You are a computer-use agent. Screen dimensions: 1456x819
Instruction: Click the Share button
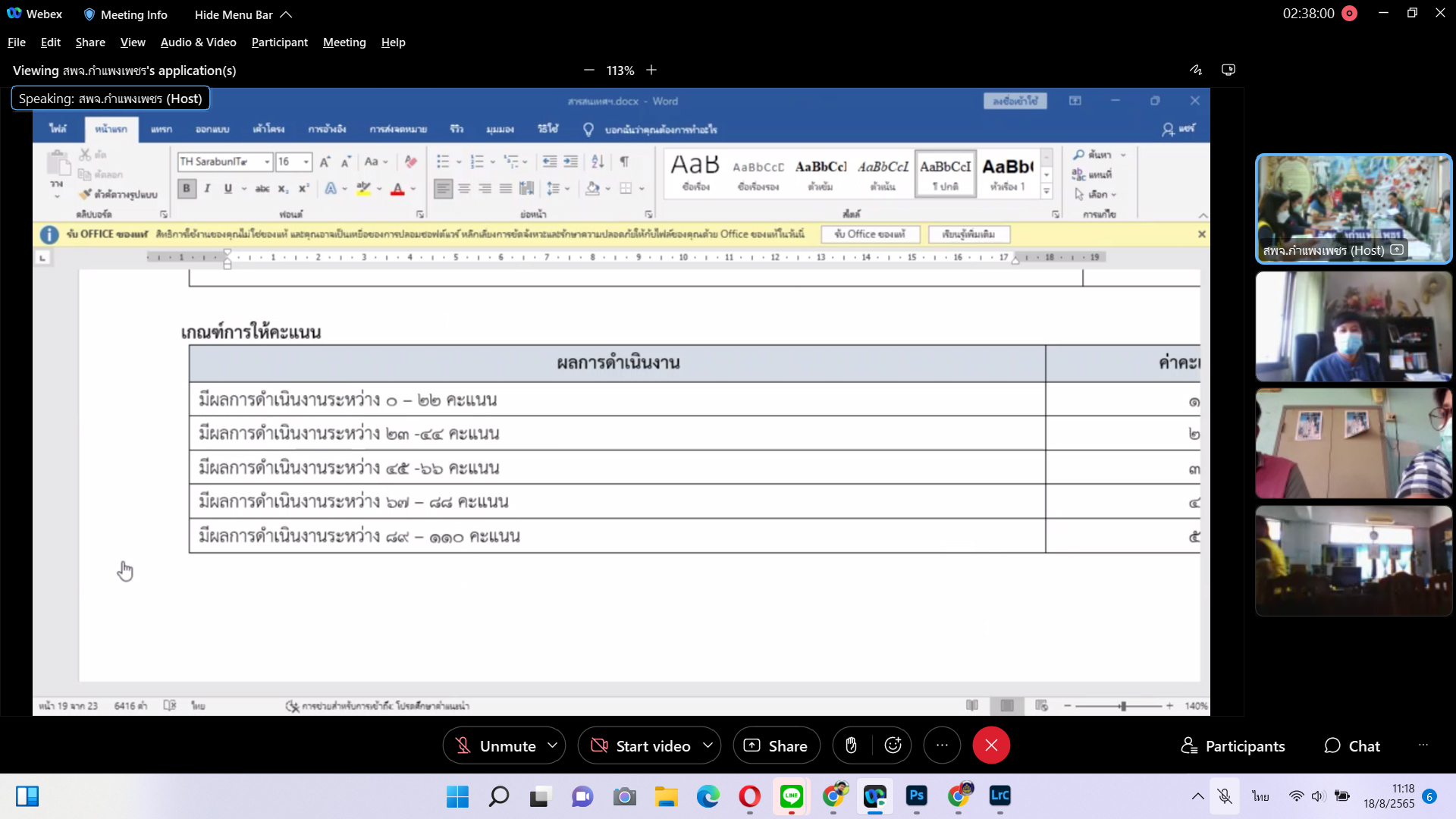pos(777,745)
